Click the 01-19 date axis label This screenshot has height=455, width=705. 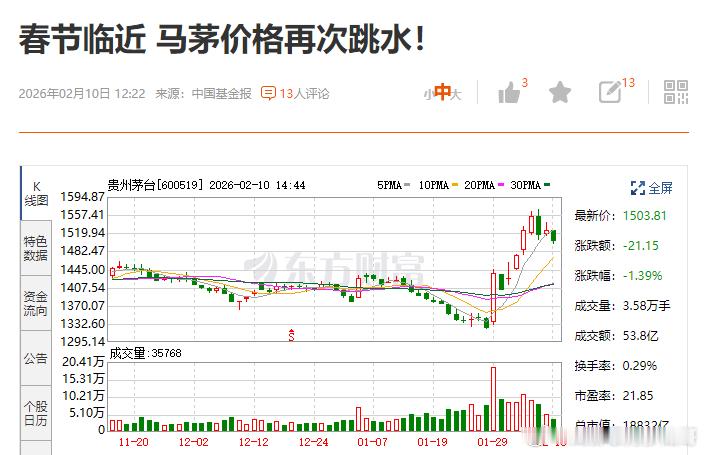(433, 442)
